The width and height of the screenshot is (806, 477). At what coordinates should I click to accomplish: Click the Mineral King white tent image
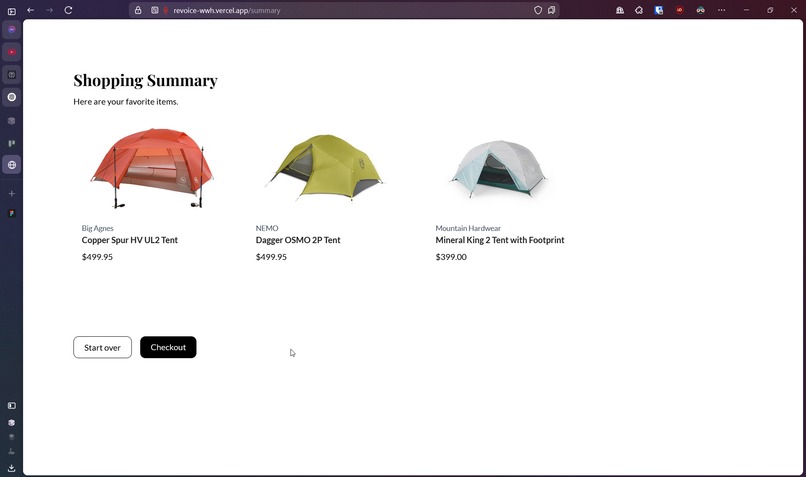click(498, 169)
